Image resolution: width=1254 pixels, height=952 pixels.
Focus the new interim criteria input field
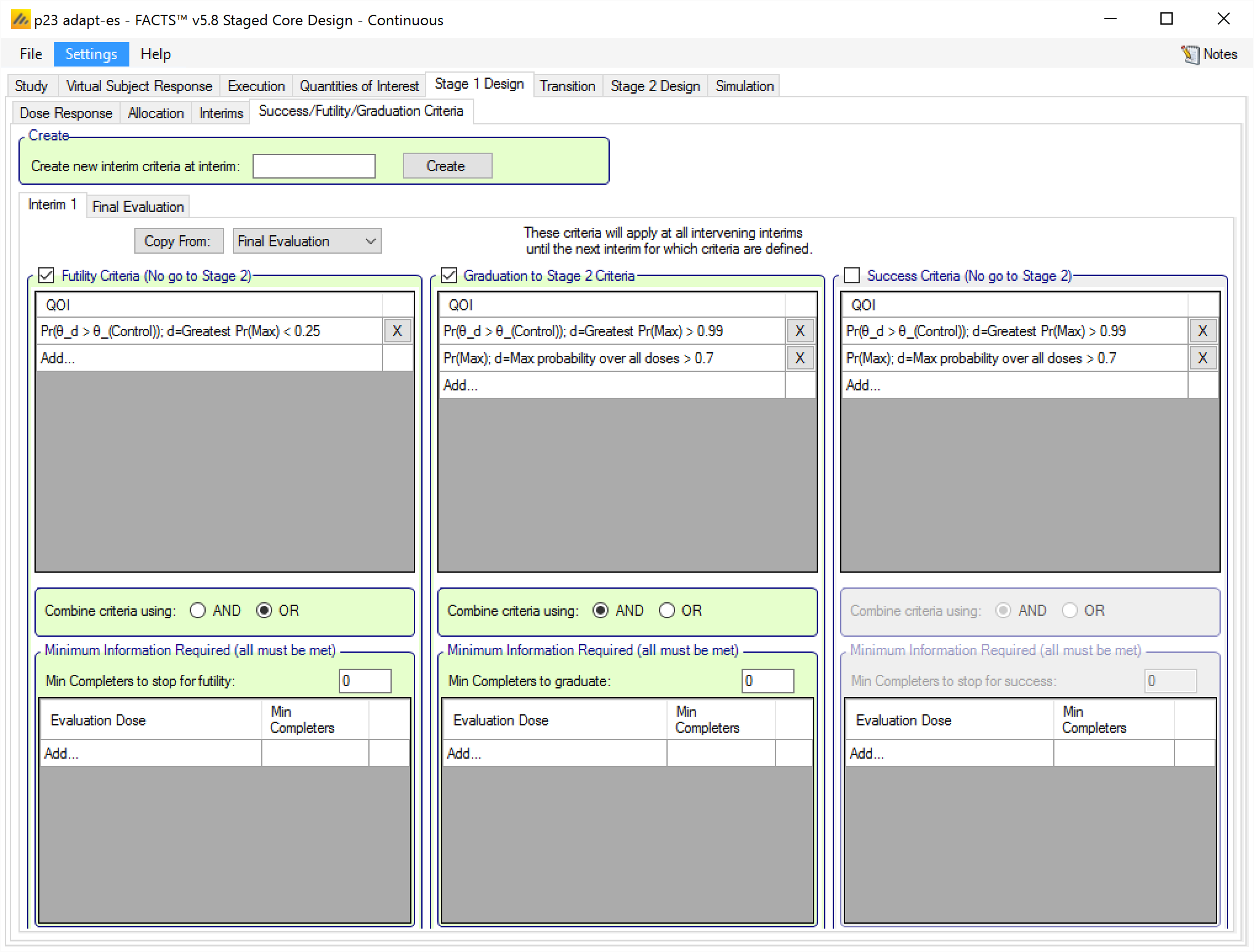click(x=313, y=166)
